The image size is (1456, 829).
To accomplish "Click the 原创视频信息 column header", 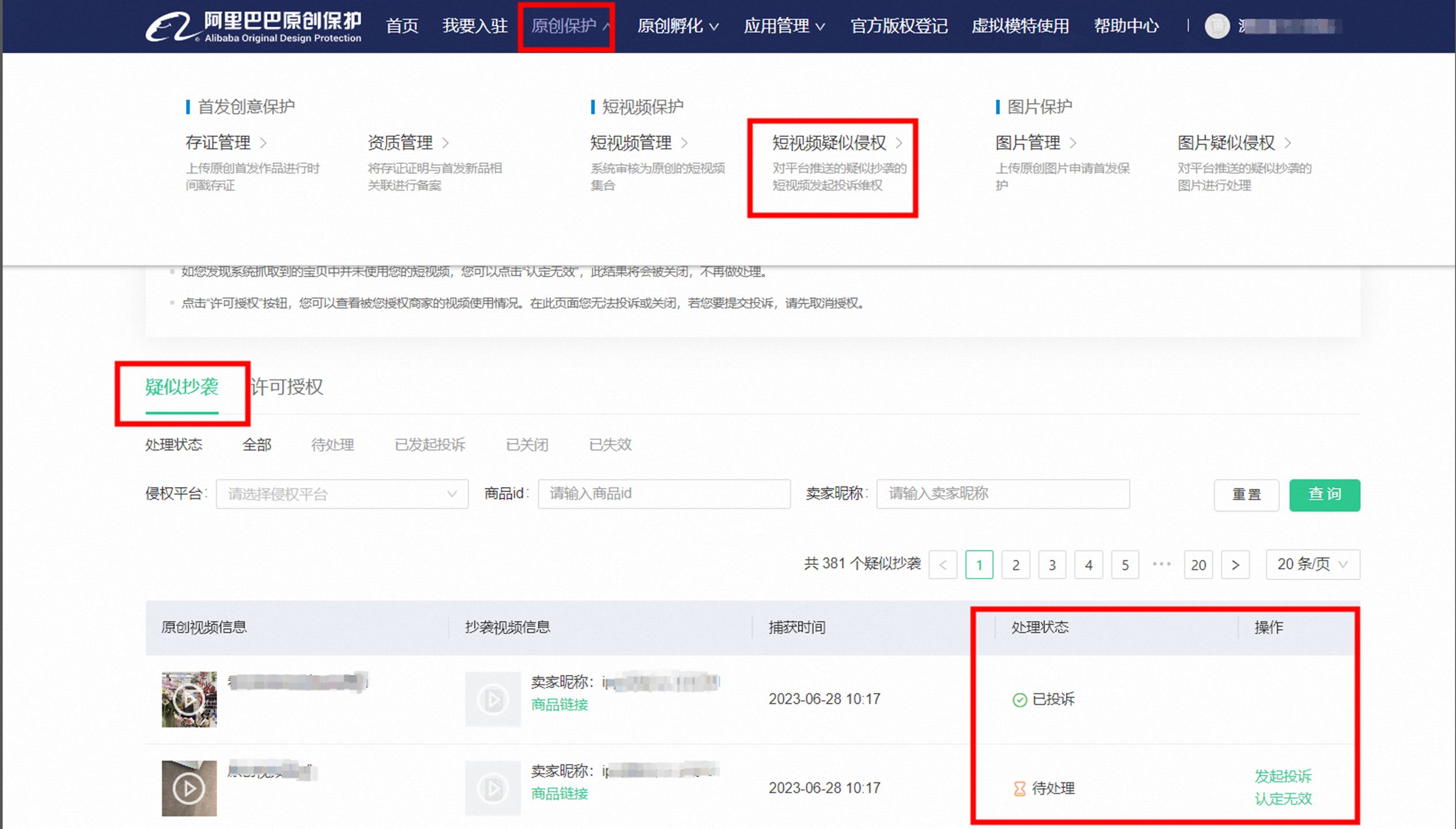I will coord(204,628).
